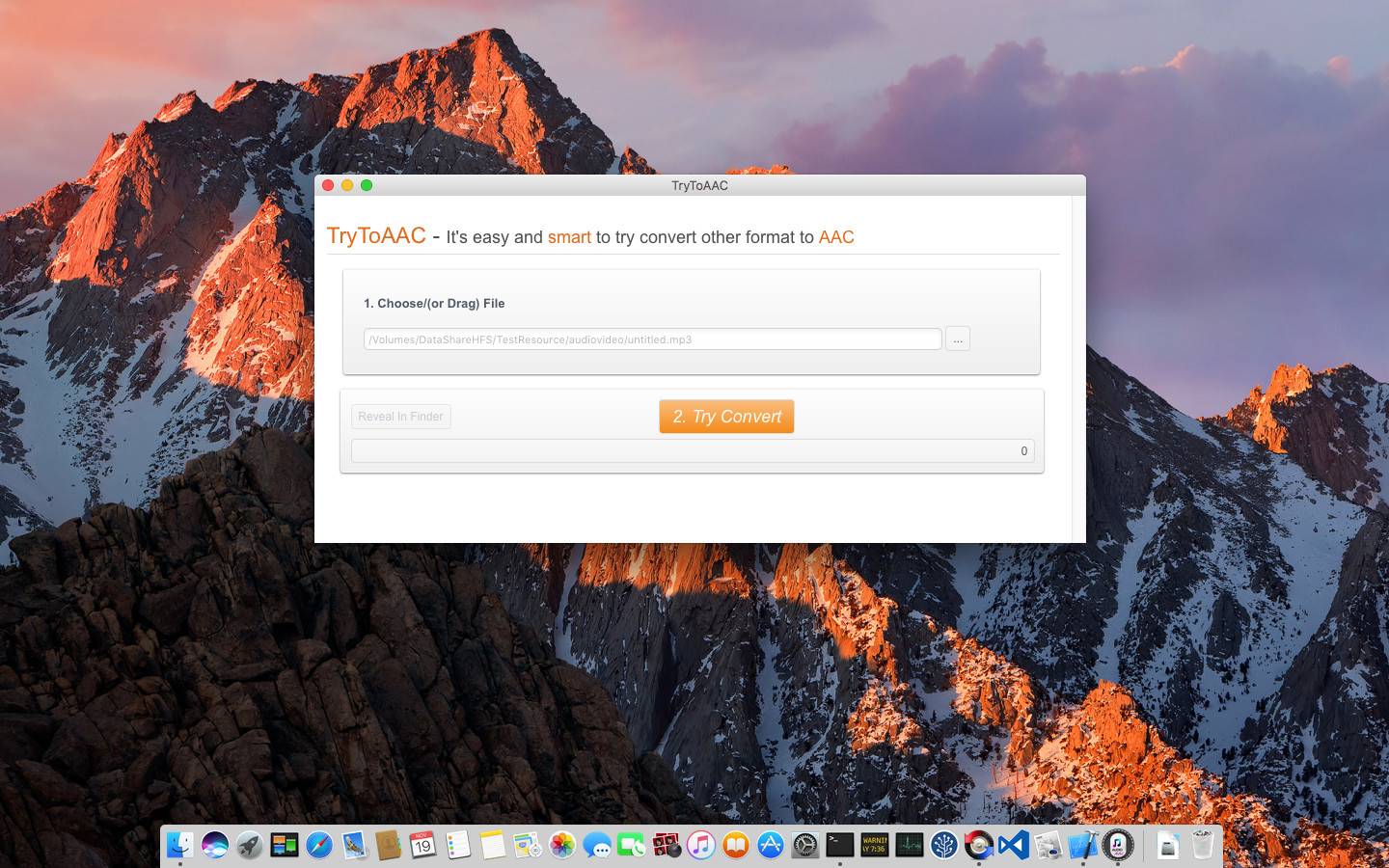Open Mission Control in the dock

click(285, 846)
